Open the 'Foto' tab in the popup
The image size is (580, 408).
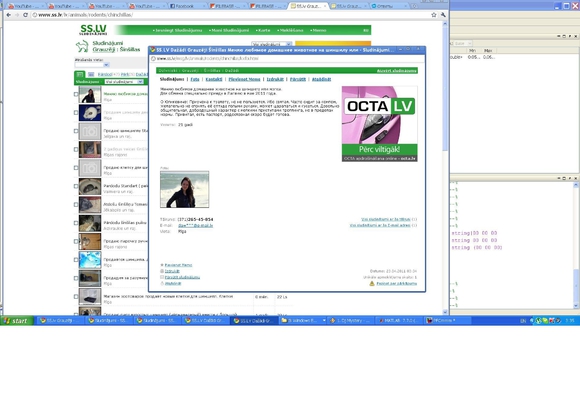coord(195,79)
